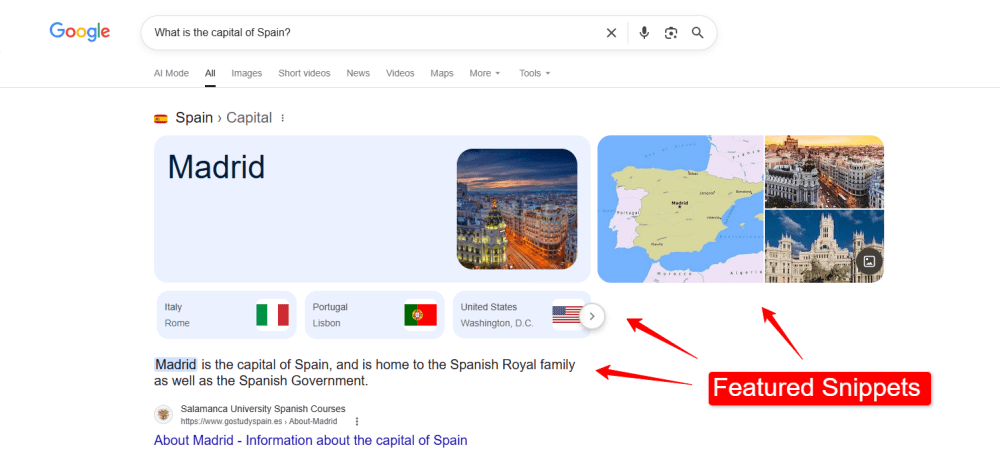This screenshot has height=461, width=1000.
Task: Open Google Lens image search icon
Action: point(671,33)
